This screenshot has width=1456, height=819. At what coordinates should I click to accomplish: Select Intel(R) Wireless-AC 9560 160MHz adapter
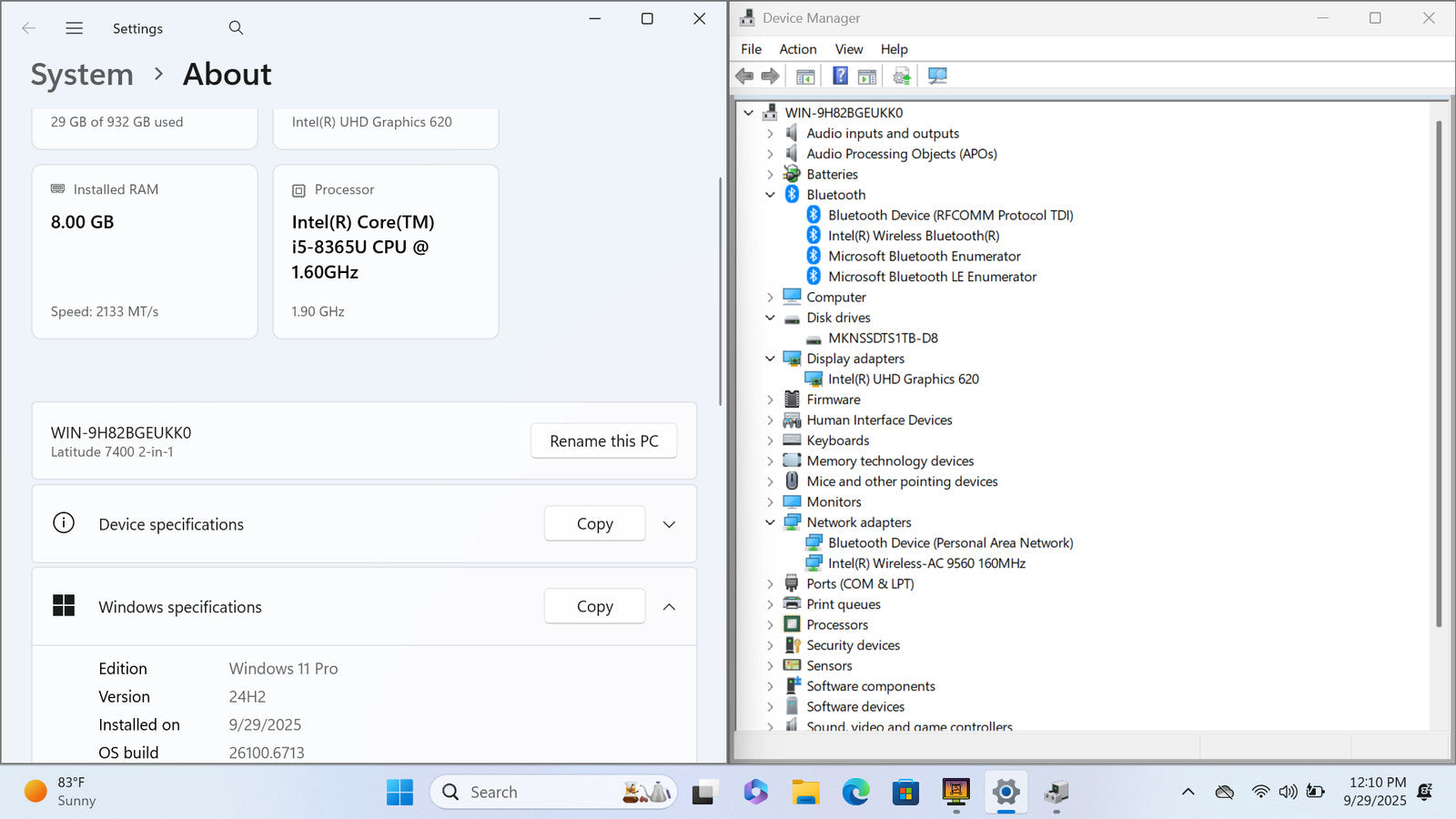pyautogui.click(x=926, y=563)
